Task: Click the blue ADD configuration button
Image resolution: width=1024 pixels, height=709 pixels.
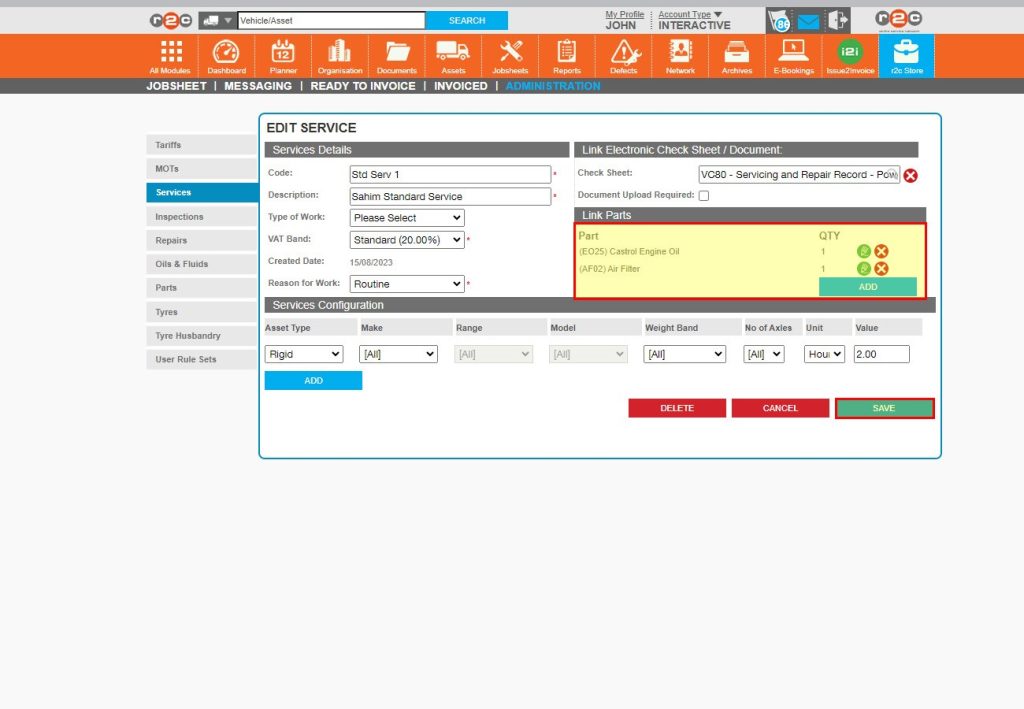Action: pyautogui.click(x=313, y=381)
